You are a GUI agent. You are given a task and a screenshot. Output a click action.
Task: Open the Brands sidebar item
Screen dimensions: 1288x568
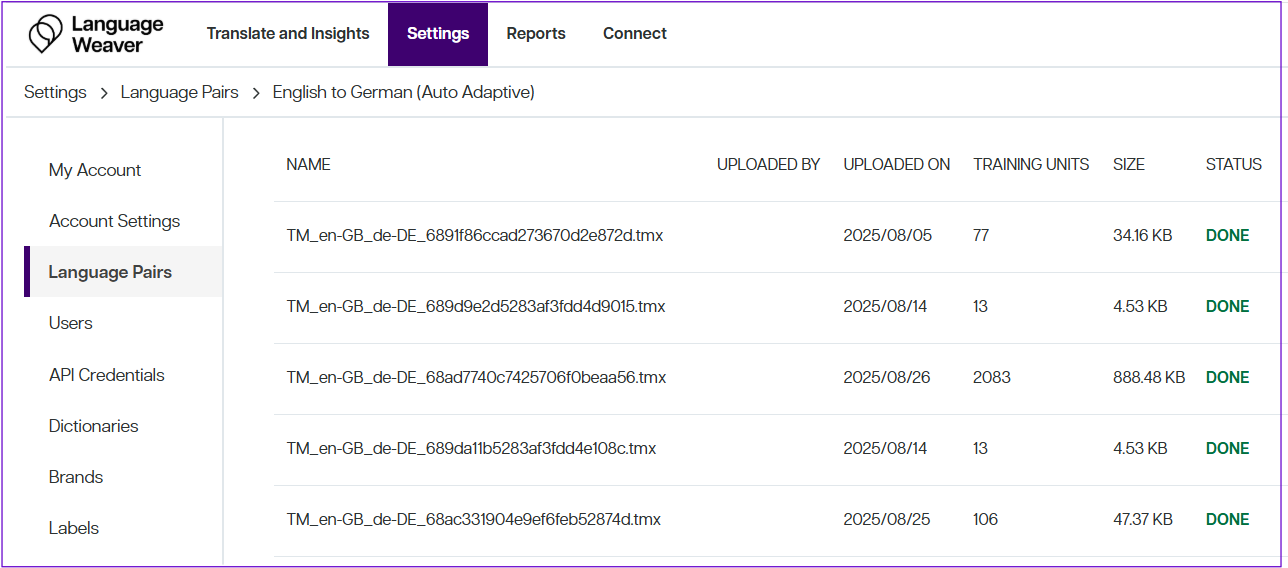click(76, 477)
